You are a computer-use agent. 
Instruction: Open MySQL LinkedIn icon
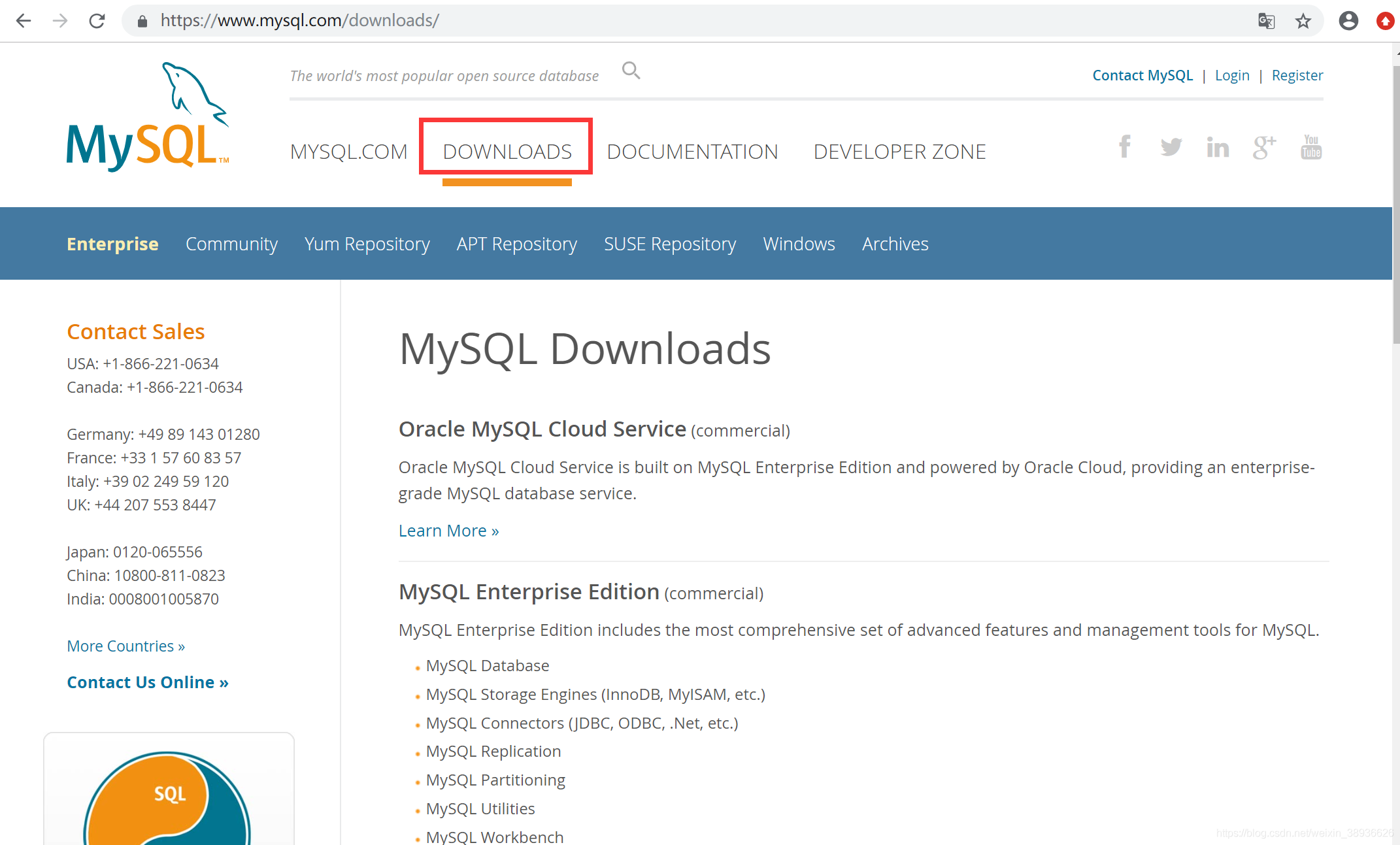(1218, 147)
